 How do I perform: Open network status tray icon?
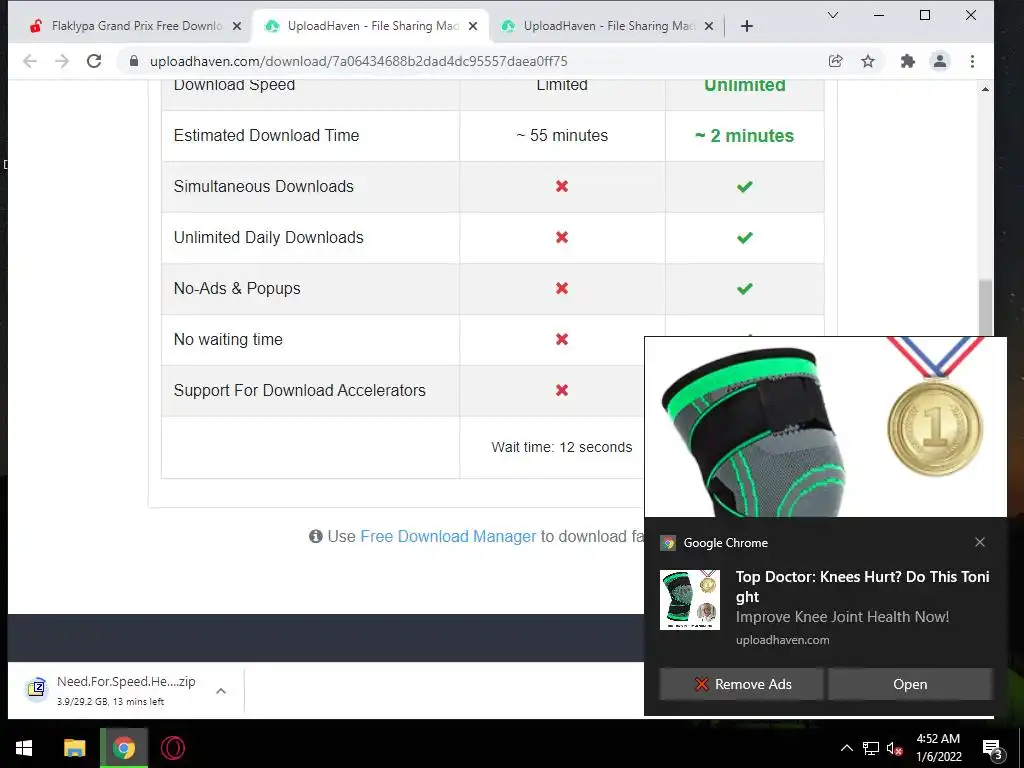(x=871, y=748)
